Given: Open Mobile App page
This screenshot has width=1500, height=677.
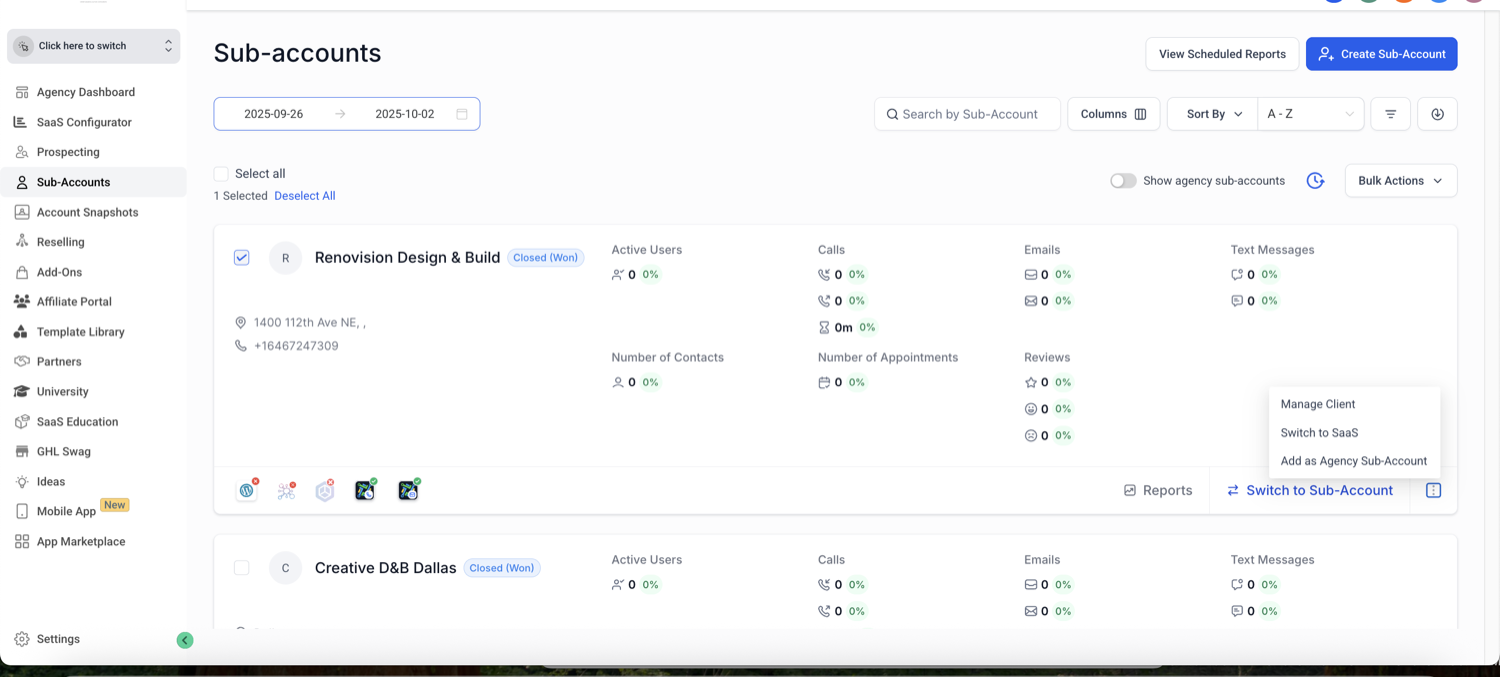Looking at the screenshot, I should [66, 511].
